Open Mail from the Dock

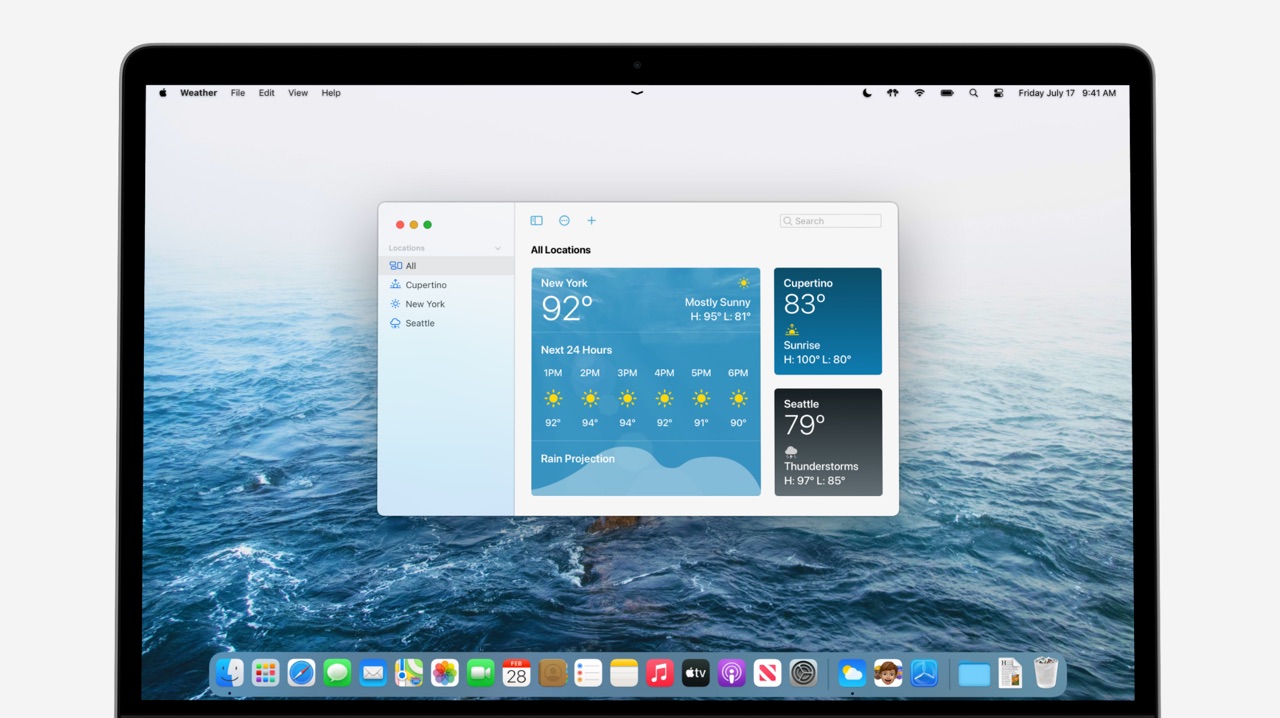[x=373, y=673]
